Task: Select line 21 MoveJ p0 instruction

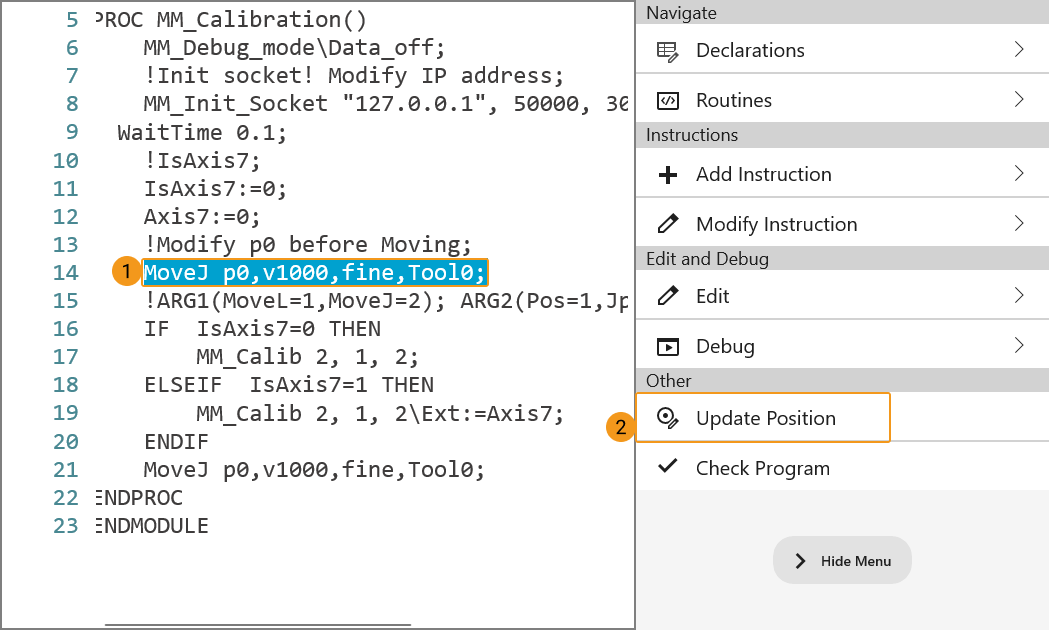Action: coord(314,470)
